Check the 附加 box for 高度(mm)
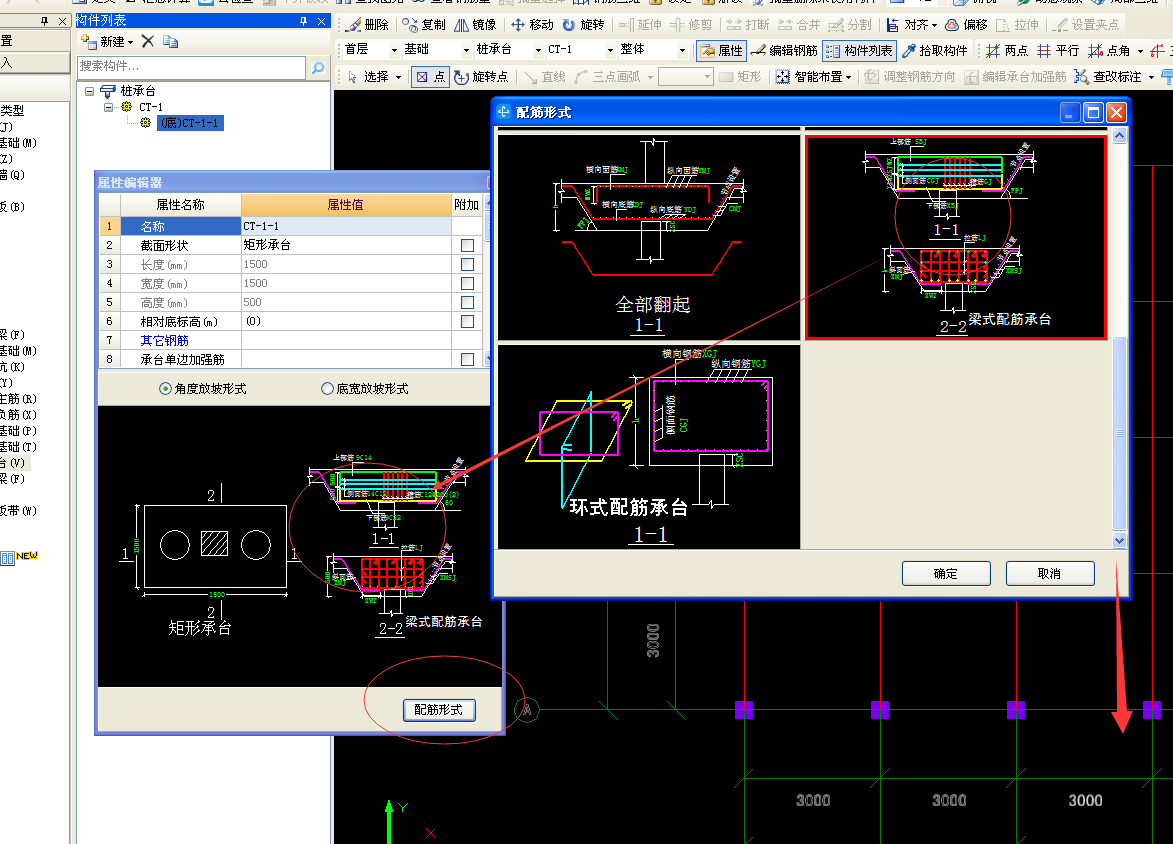The height and width of the screenshot is (844, 1173). 468,302
